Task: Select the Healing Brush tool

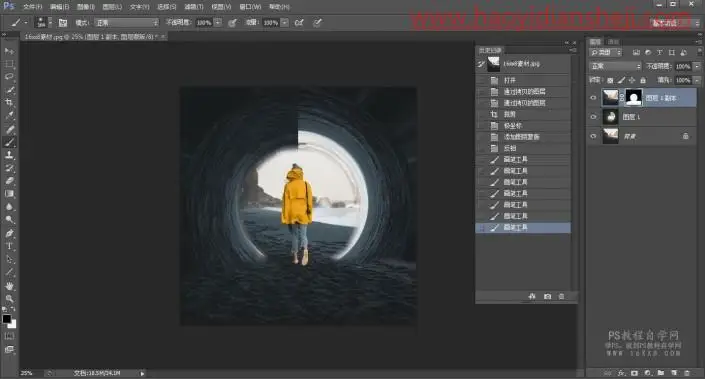Action: [9, 129]
